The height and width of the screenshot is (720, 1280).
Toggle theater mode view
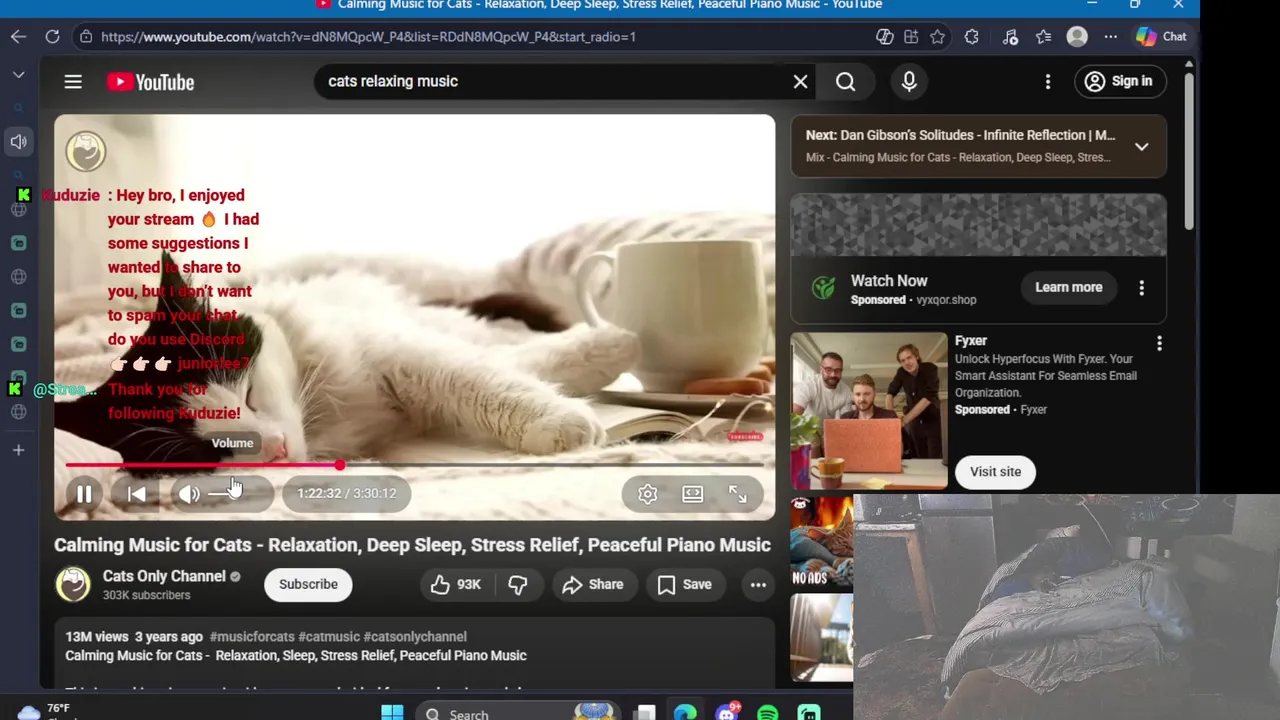pyautogui.click(x=692, y=494)
